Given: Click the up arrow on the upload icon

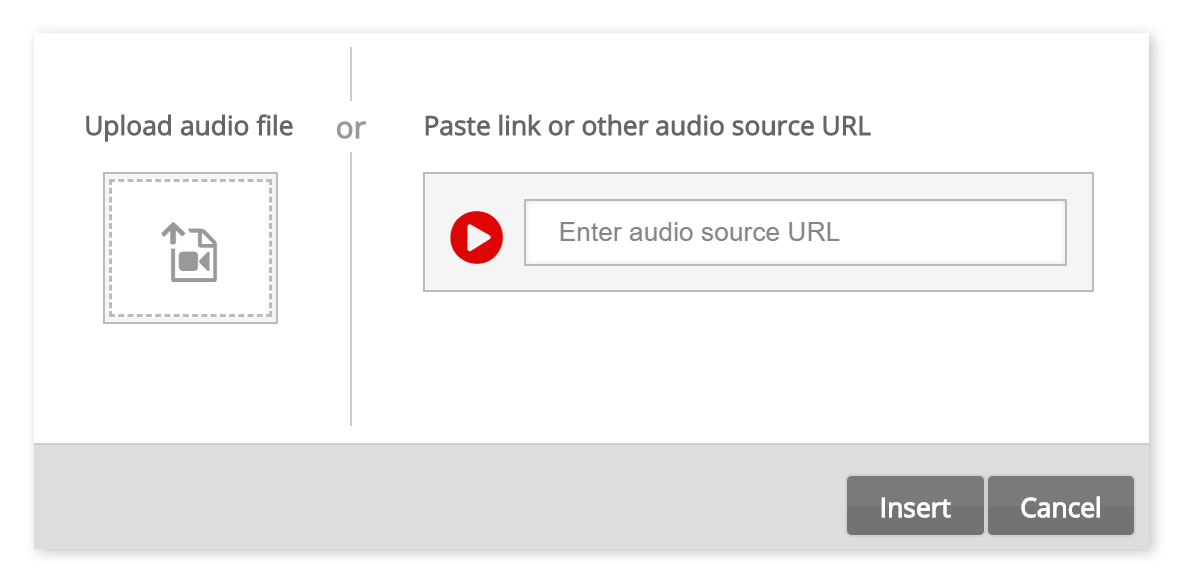Looking at the screenshot, I should tap(173, 233).
